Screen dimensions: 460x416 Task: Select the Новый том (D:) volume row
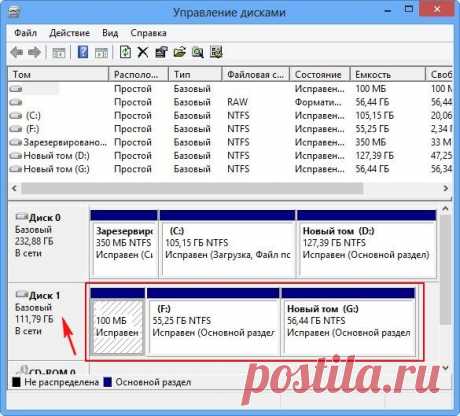230,156
